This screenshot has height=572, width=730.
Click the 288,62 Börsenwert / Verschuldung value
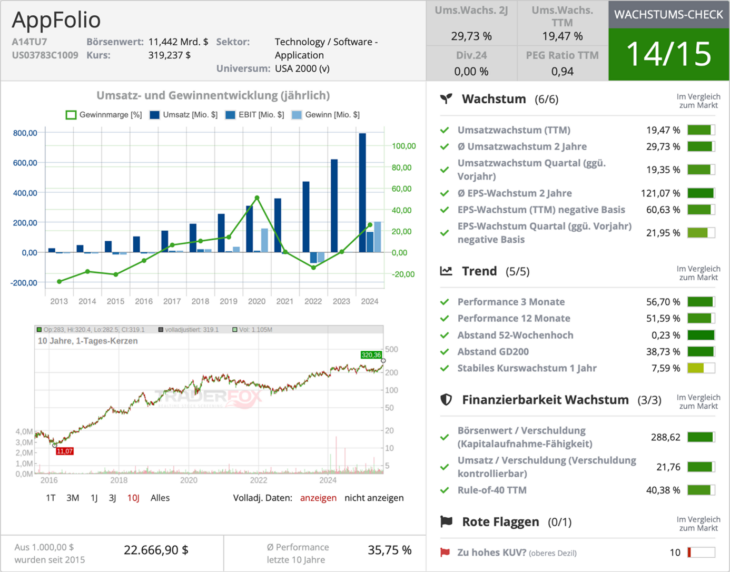tap(666, 437)
